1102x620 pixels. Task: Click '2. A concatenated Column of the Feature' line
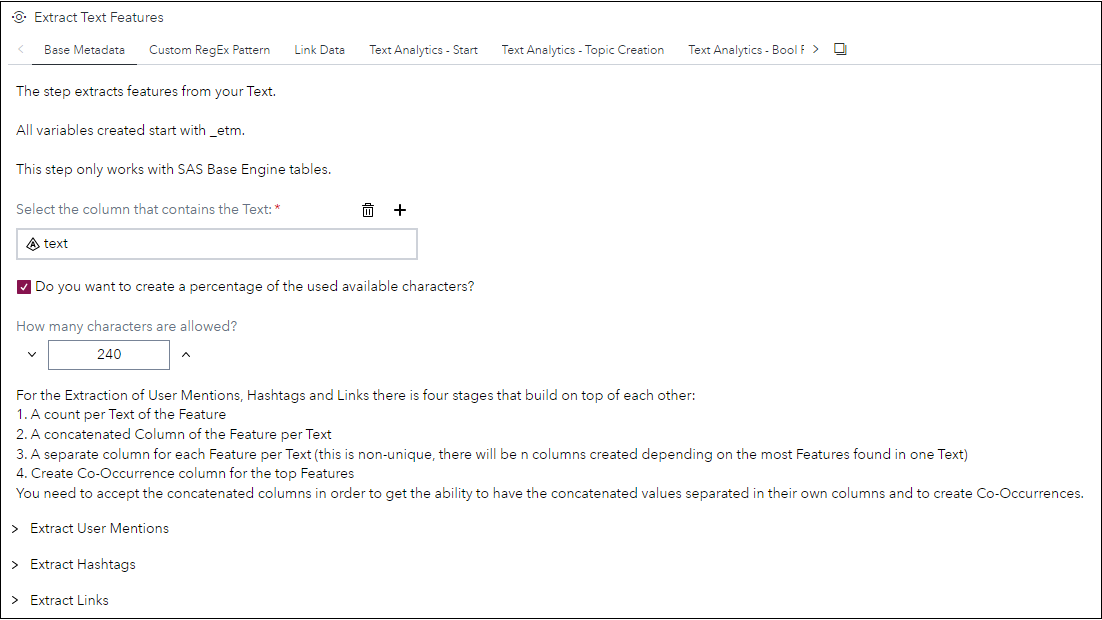coord(174,434)
